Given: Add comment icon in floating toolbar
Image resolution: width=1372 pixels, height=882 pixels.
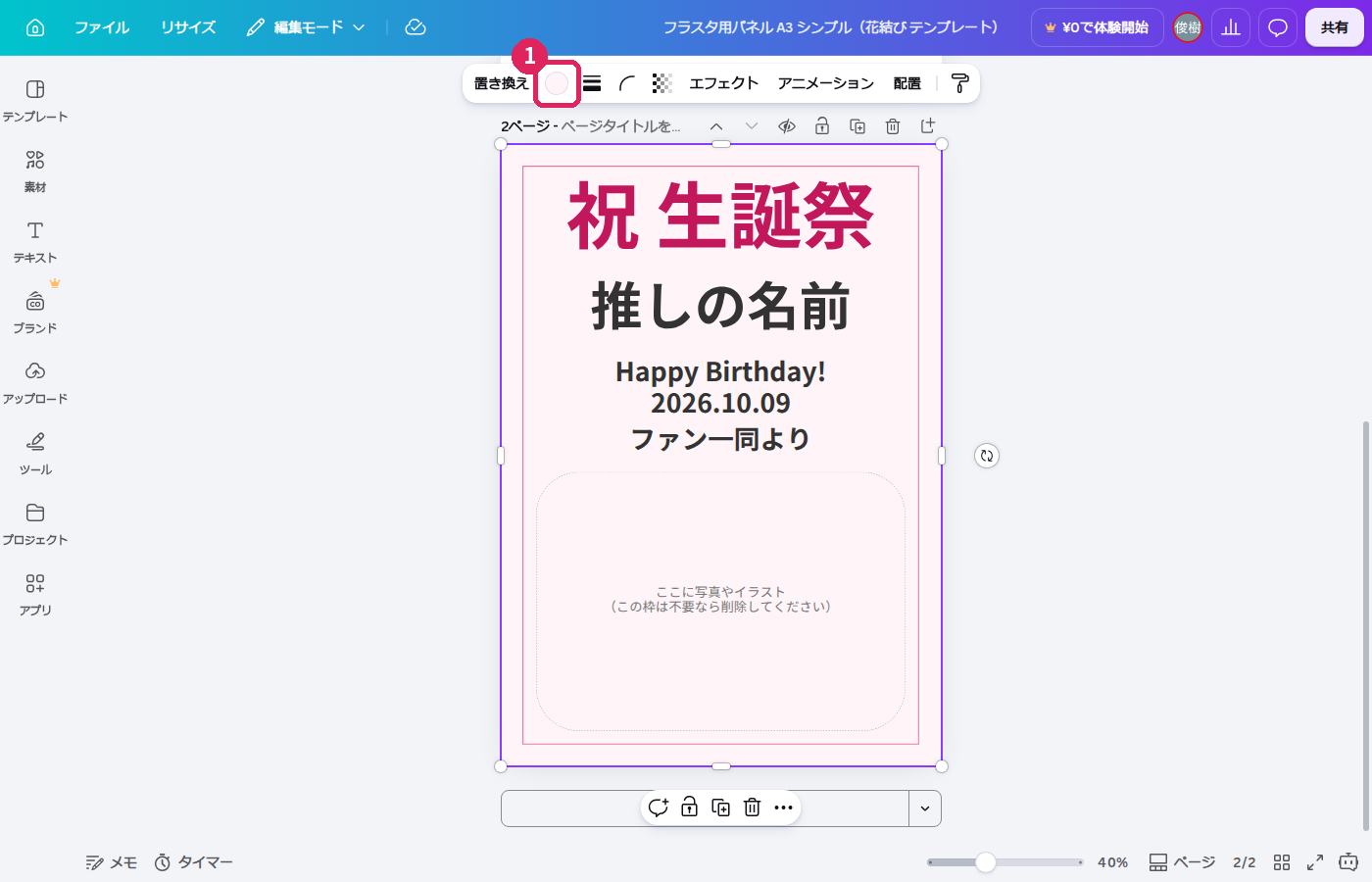Looking at the screenshot, I should [659, 808].
